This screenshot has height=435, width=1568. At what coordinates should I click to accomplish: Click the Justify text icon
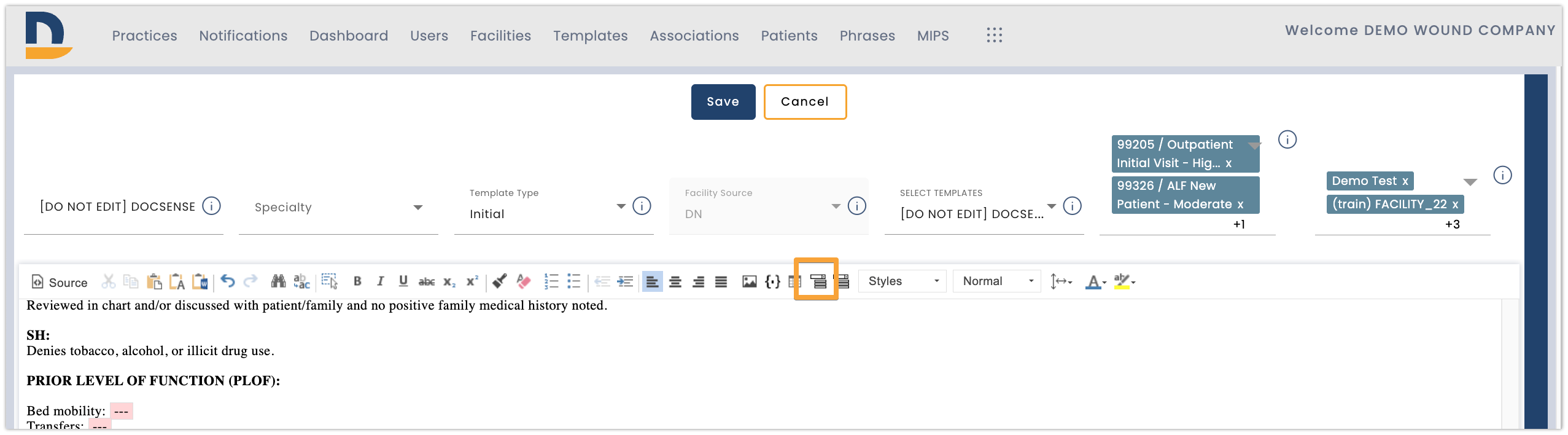(721, 281)
